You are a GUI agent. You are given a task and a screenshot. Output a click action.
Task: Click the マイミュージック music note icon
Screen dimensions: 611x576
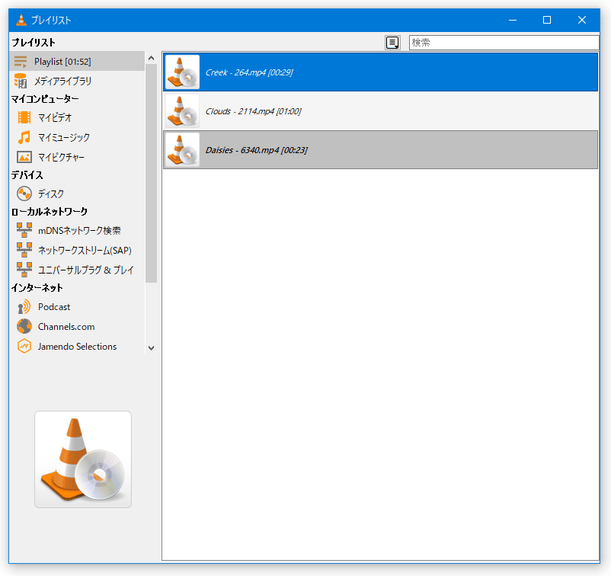[x=25, y=137]
